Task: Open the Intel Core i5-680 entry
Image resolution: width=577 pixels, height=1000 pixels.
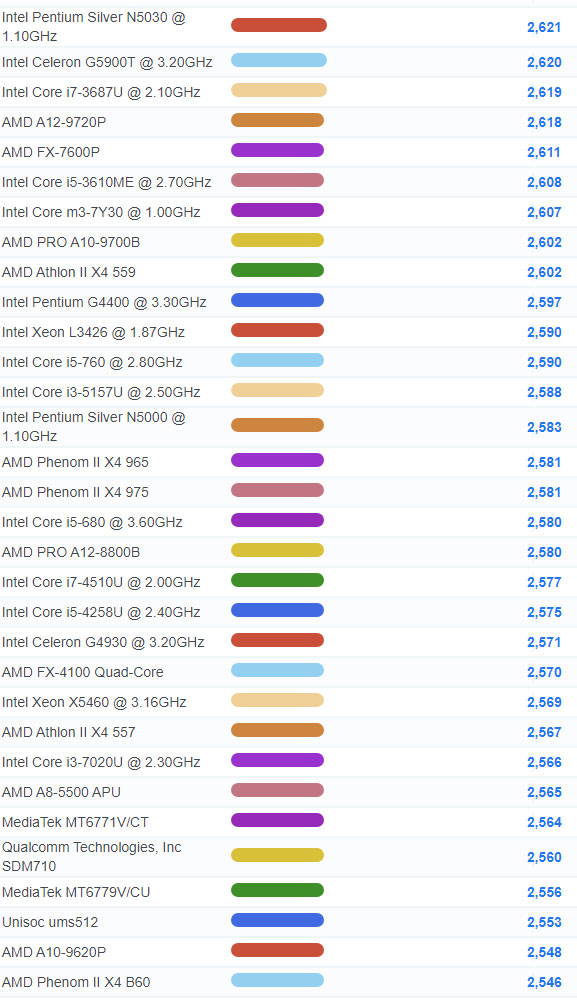Action: click(92, 522)
